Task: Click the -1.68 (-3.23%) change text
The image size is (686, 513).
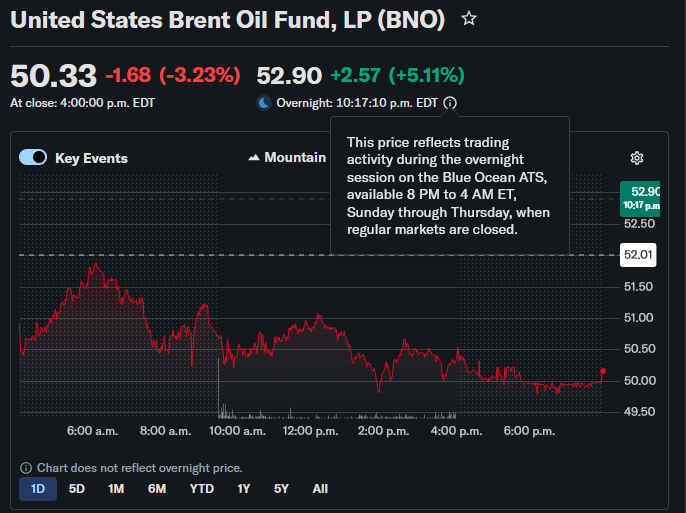Action: coord(173,75)
